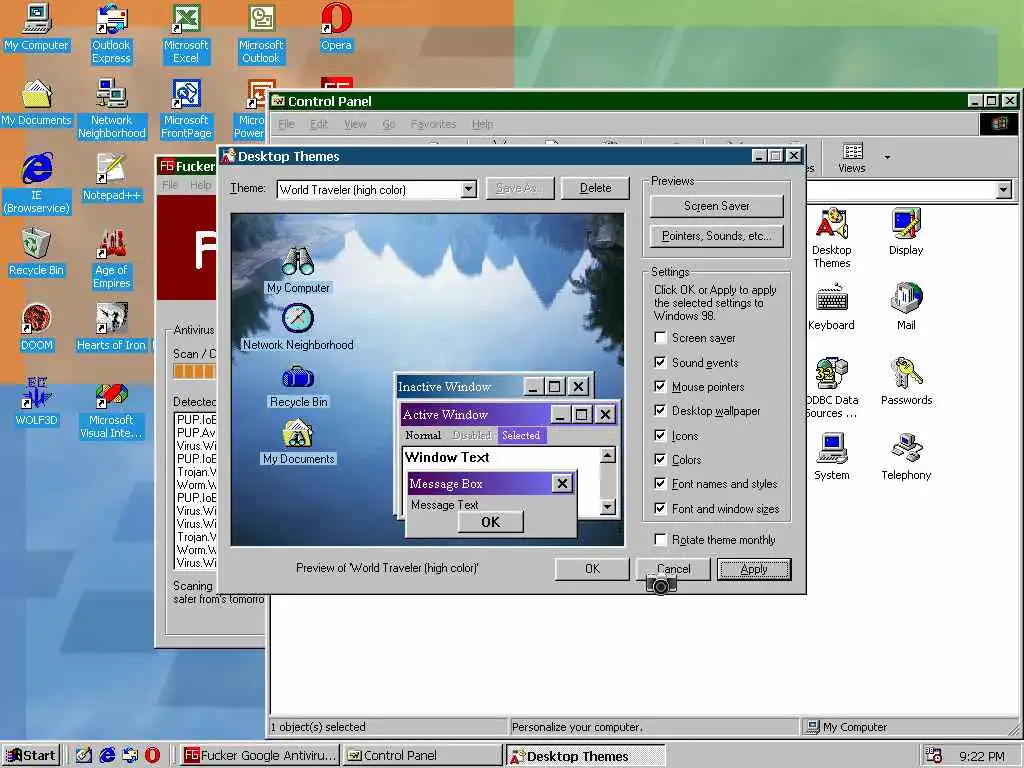Expand the Theme dropdown list
This screenshot has width=1024, height=768.
pos(468,189)
